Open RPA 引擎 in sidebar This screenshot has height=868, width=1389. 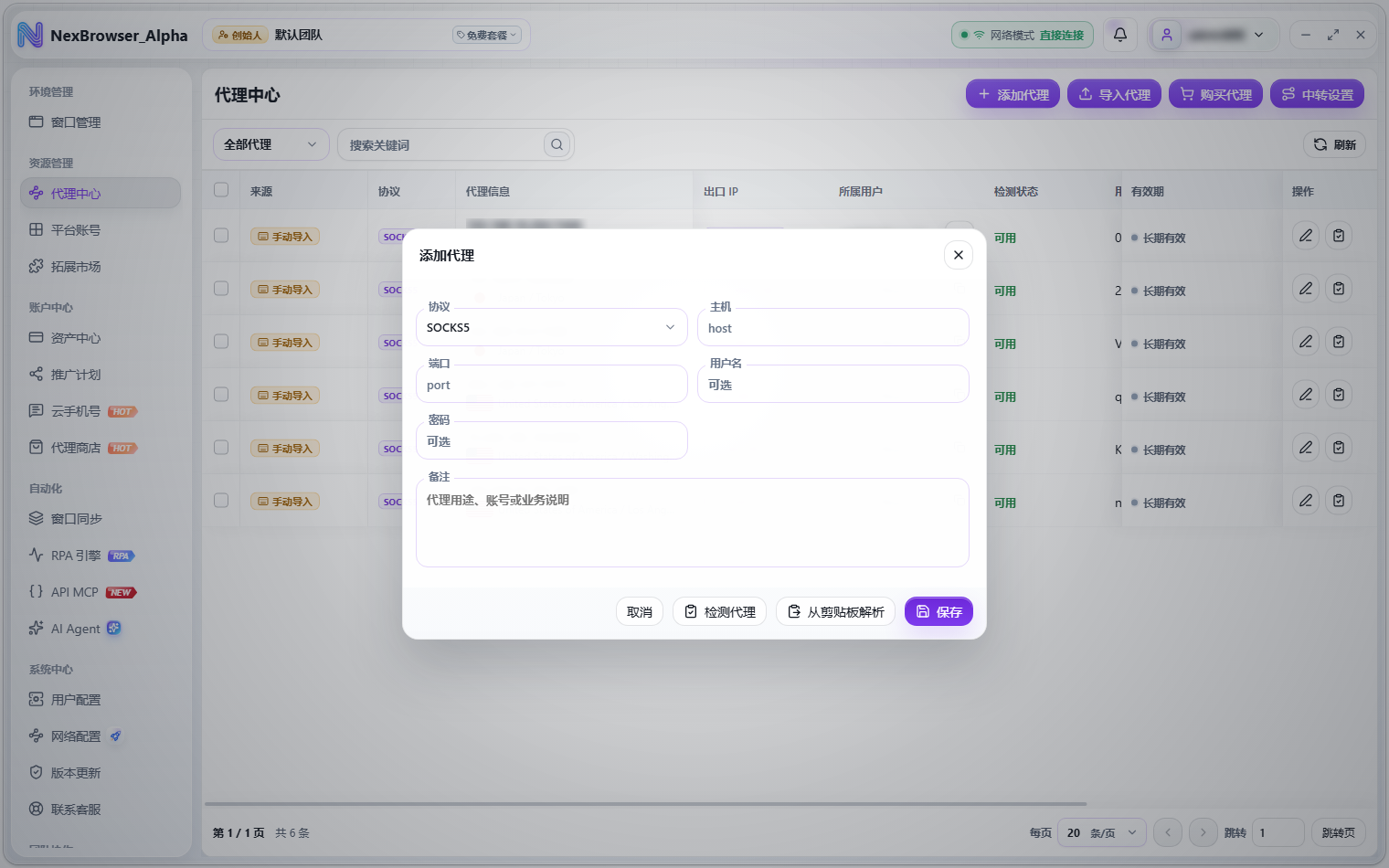point(101,556)
